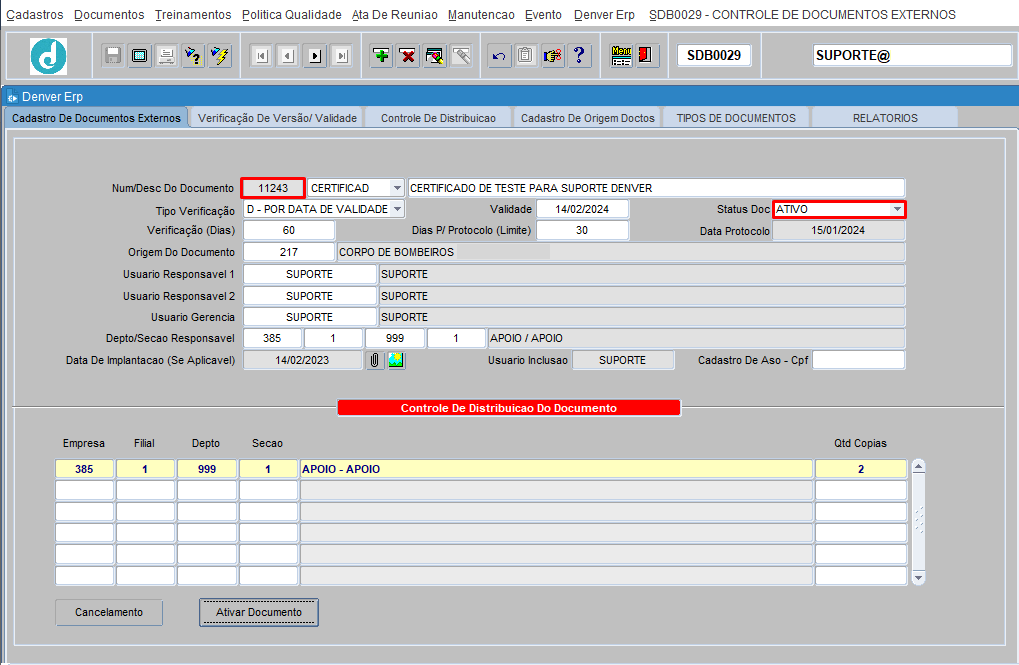Screen dimensions: 1019x665
Task: Go to the first record arrow
Action: click(261, 56)
